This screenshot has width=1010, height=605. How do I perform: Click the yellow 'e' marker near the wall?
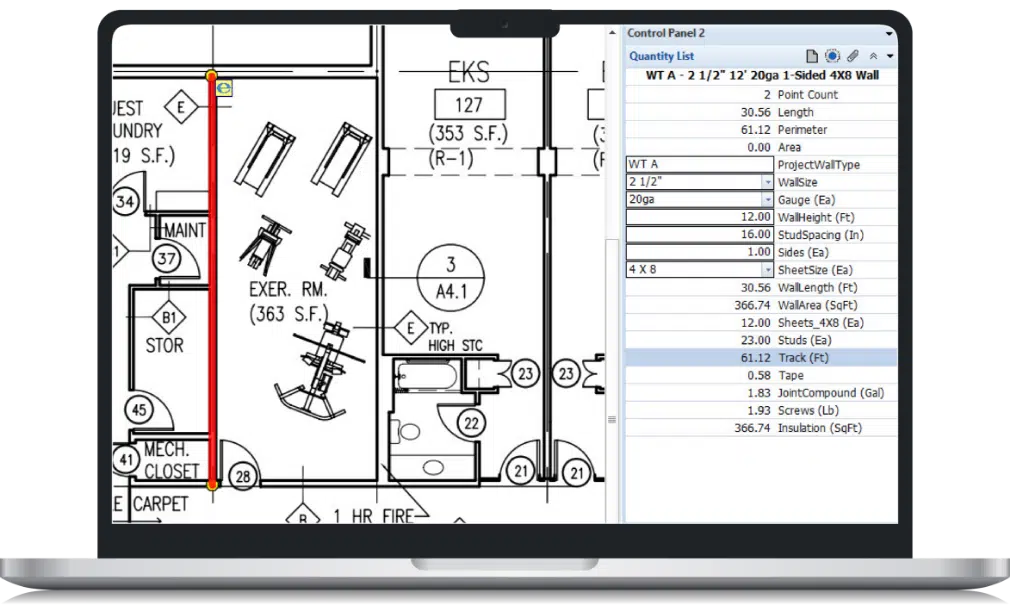pyautogui.click(x=226, y=88)
